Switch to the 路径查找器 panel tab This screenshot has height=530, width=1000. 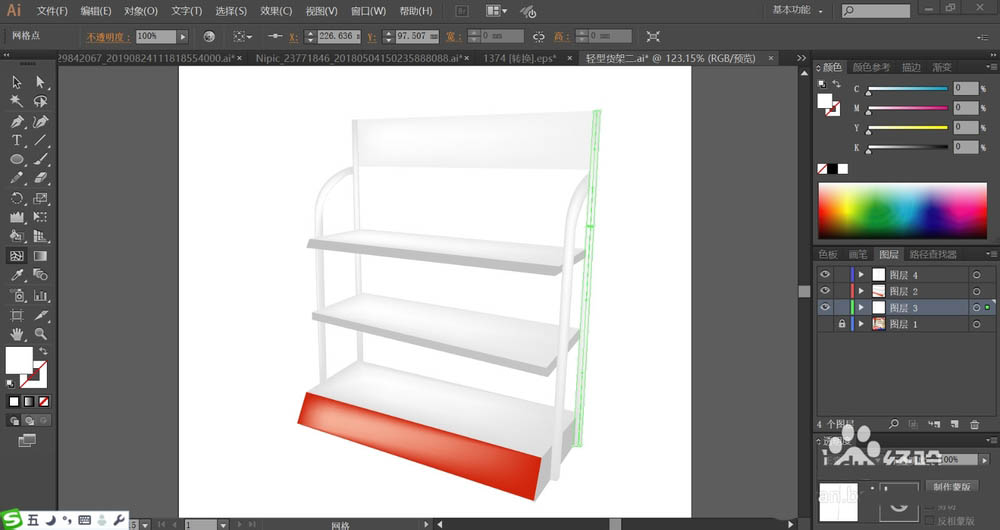tap(933, 254)
